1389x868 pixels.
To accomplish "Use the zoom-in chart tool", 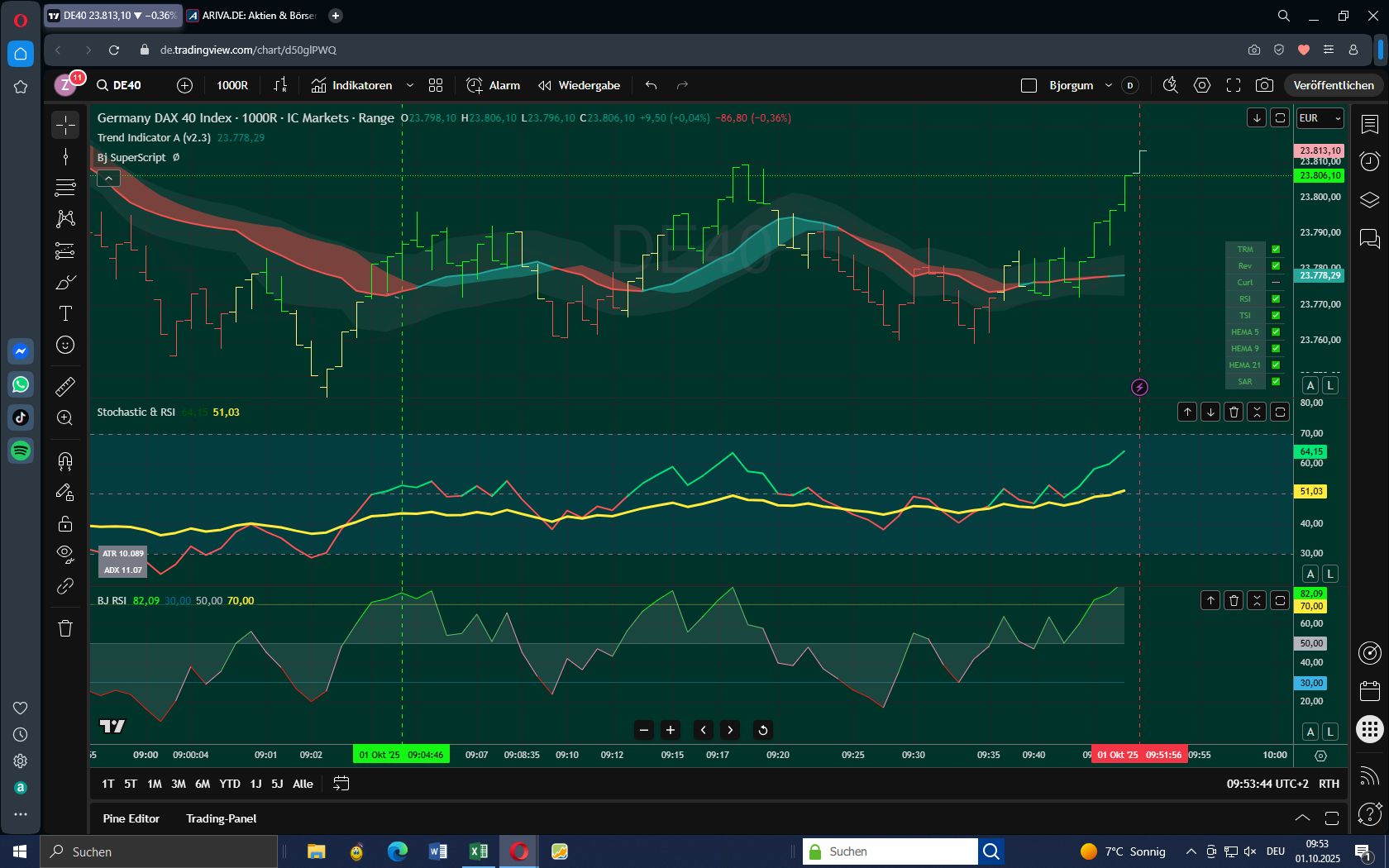I will point(64,417).
